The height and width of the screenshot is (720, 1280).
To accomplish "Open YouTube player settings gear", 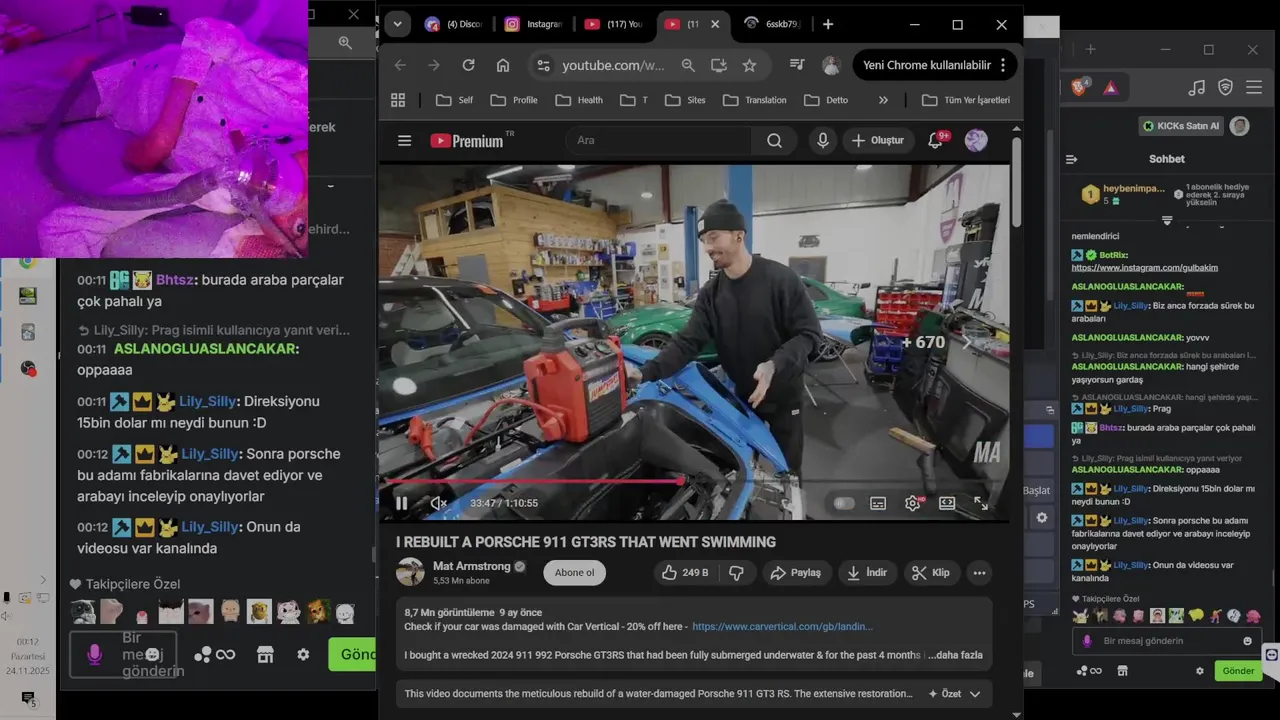I will point(912,503).
